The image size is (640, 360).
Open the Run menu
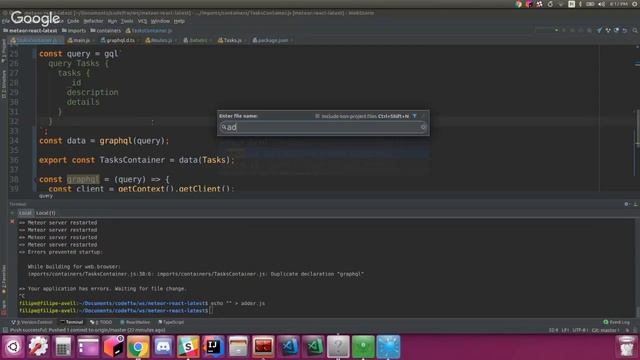(112, 21)
